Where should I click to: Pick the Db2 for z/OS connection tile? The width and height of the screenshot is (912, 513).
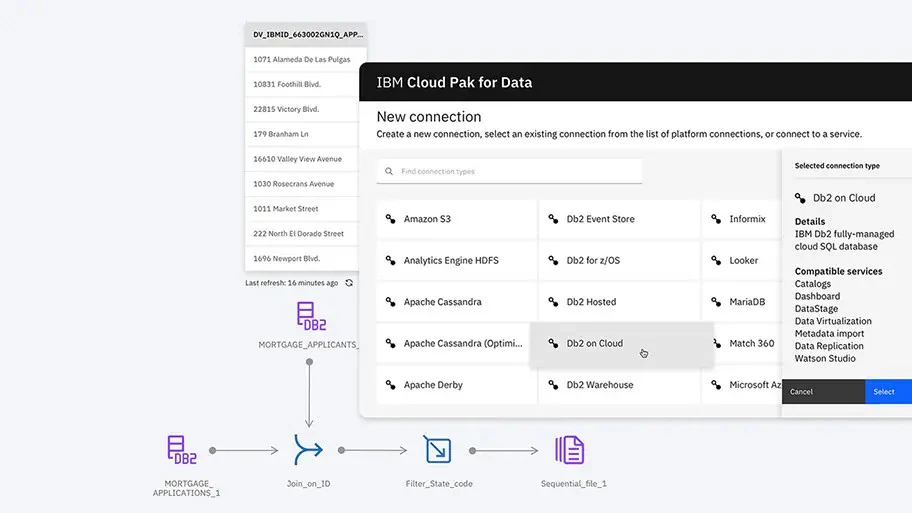[x=619, y=261]
